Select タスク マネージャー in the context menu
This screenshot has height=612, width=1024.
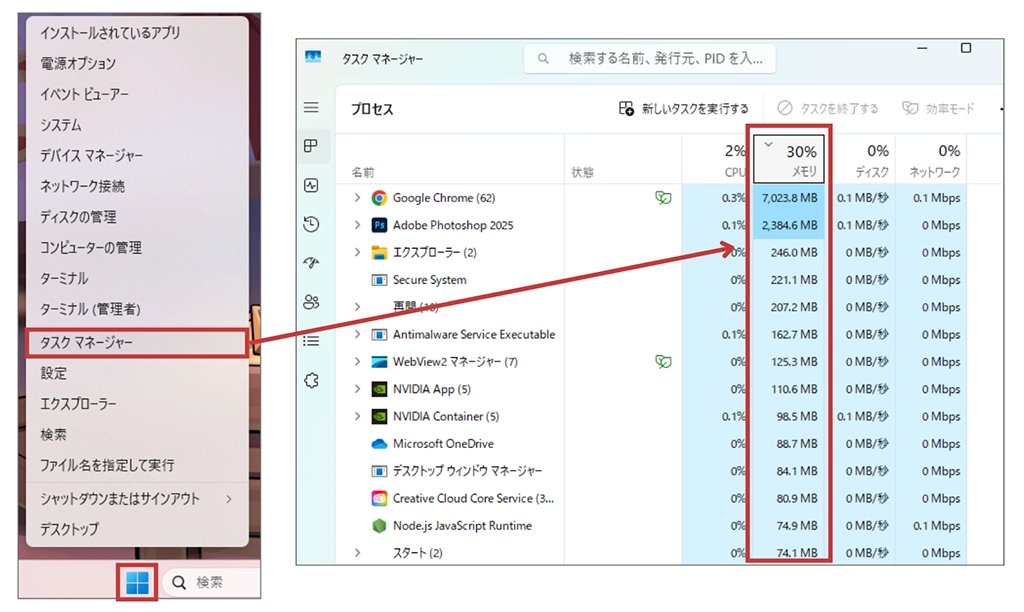pos(137,343)
